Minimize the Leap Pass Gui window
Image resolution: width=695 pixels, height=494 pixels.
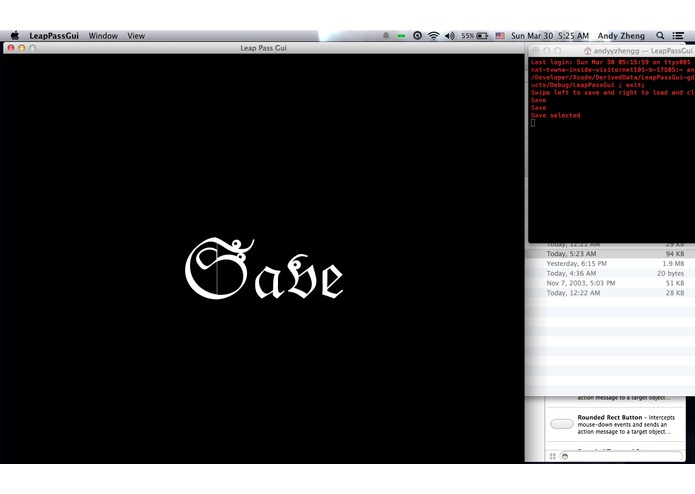[22, 48]
